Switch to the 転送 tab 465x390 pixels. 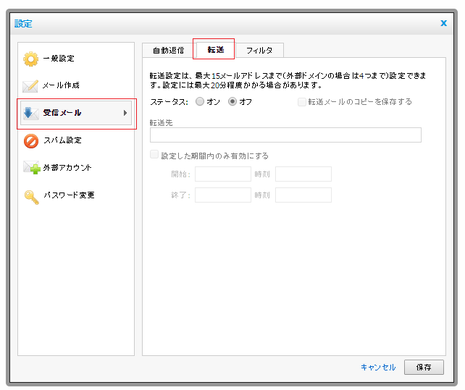coord(215,50)
